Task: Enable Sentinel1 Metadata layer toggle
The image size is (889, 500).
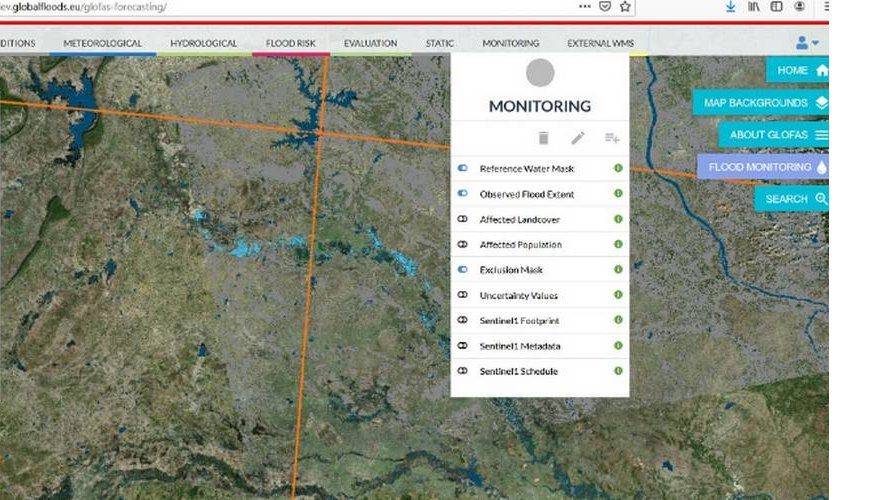Action: [x=463, y=345]
